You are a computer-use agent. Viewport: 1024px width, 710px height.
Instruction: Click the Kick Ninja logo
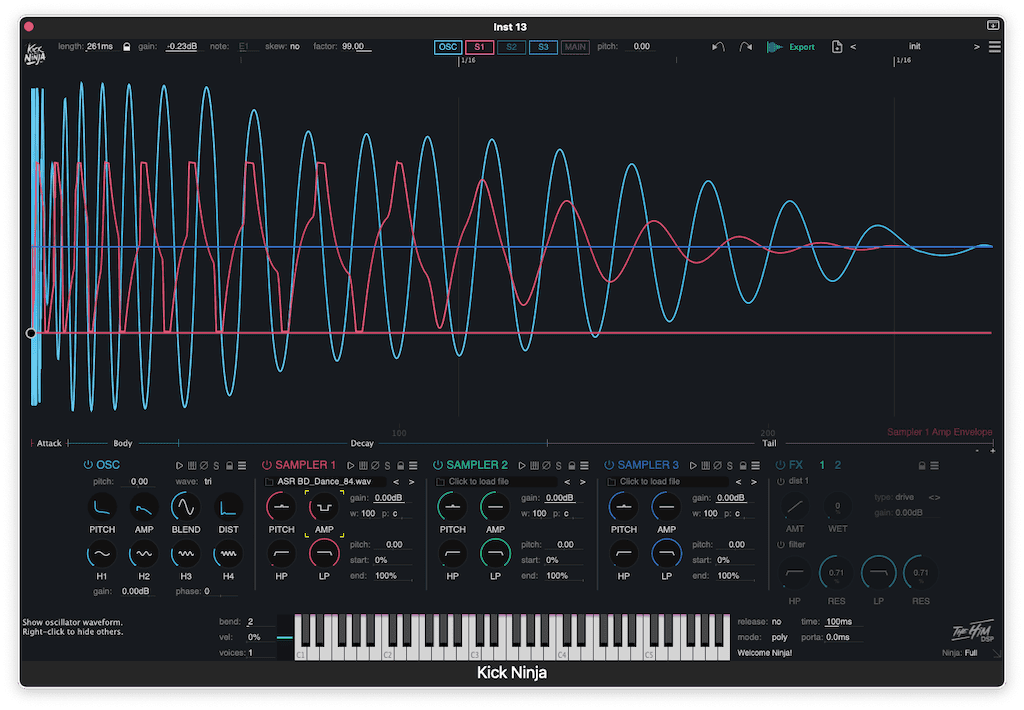pos(35,54)
